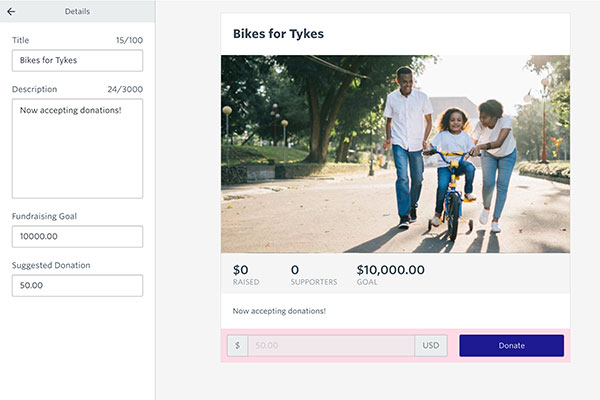Screen dimensions: 600x400
Task: Click the $0 Raised statistic
Action: click(x=245, y=275)
